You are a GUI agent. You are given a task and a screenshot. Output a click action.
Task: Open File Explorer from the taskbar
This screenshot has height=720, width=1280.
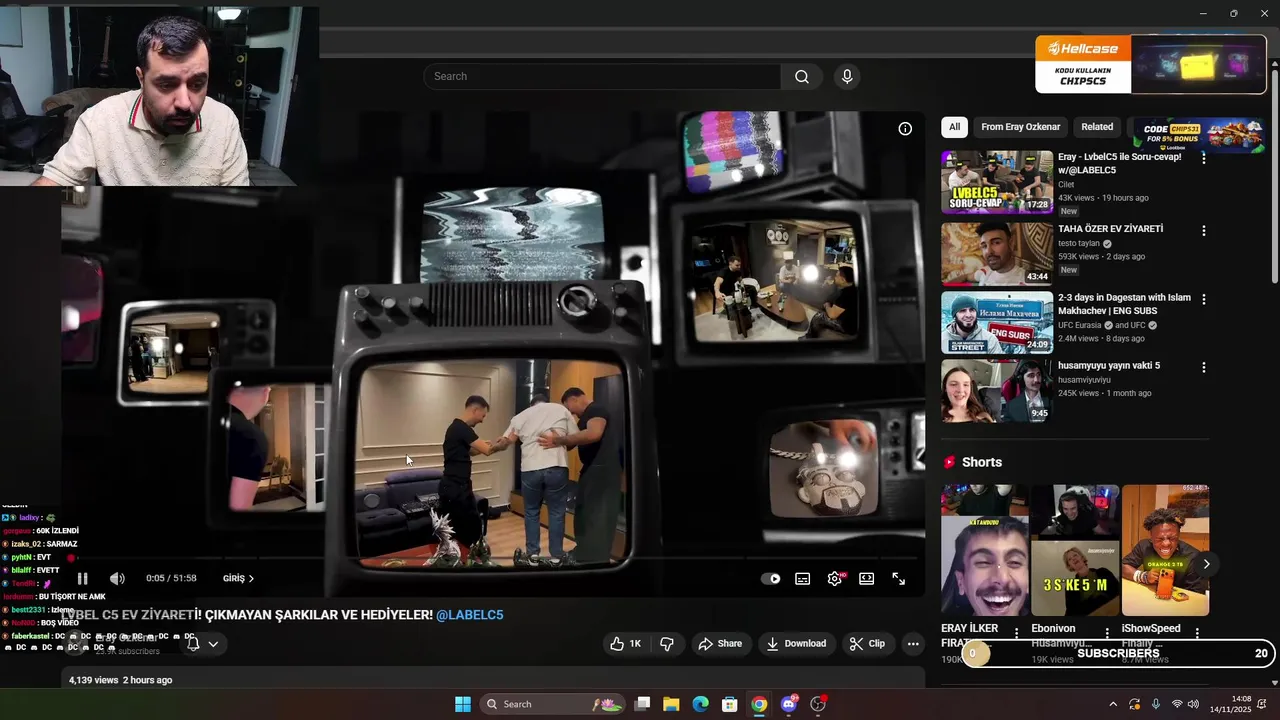(671, 704)
